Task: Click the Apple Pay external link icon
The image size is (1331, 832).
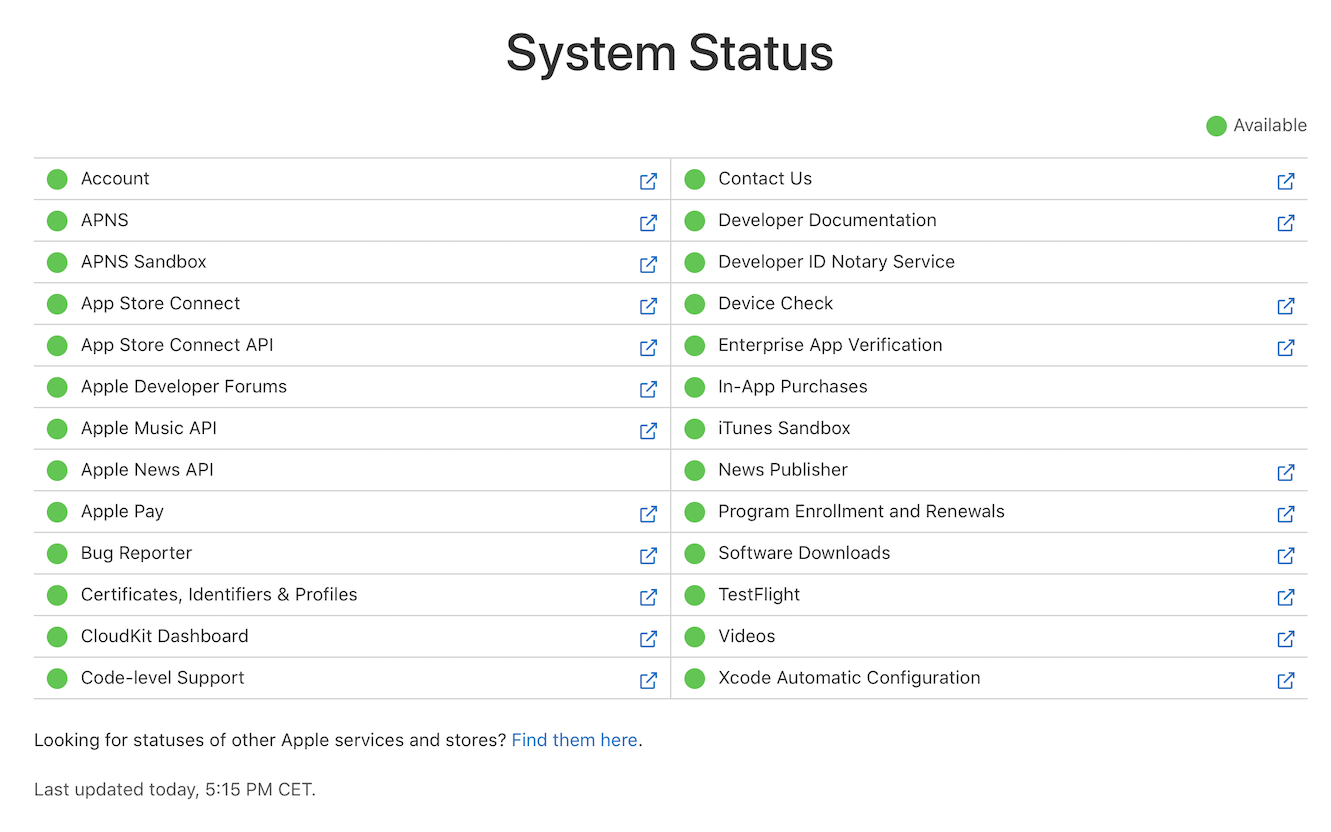Action: (x=648, y=514)
